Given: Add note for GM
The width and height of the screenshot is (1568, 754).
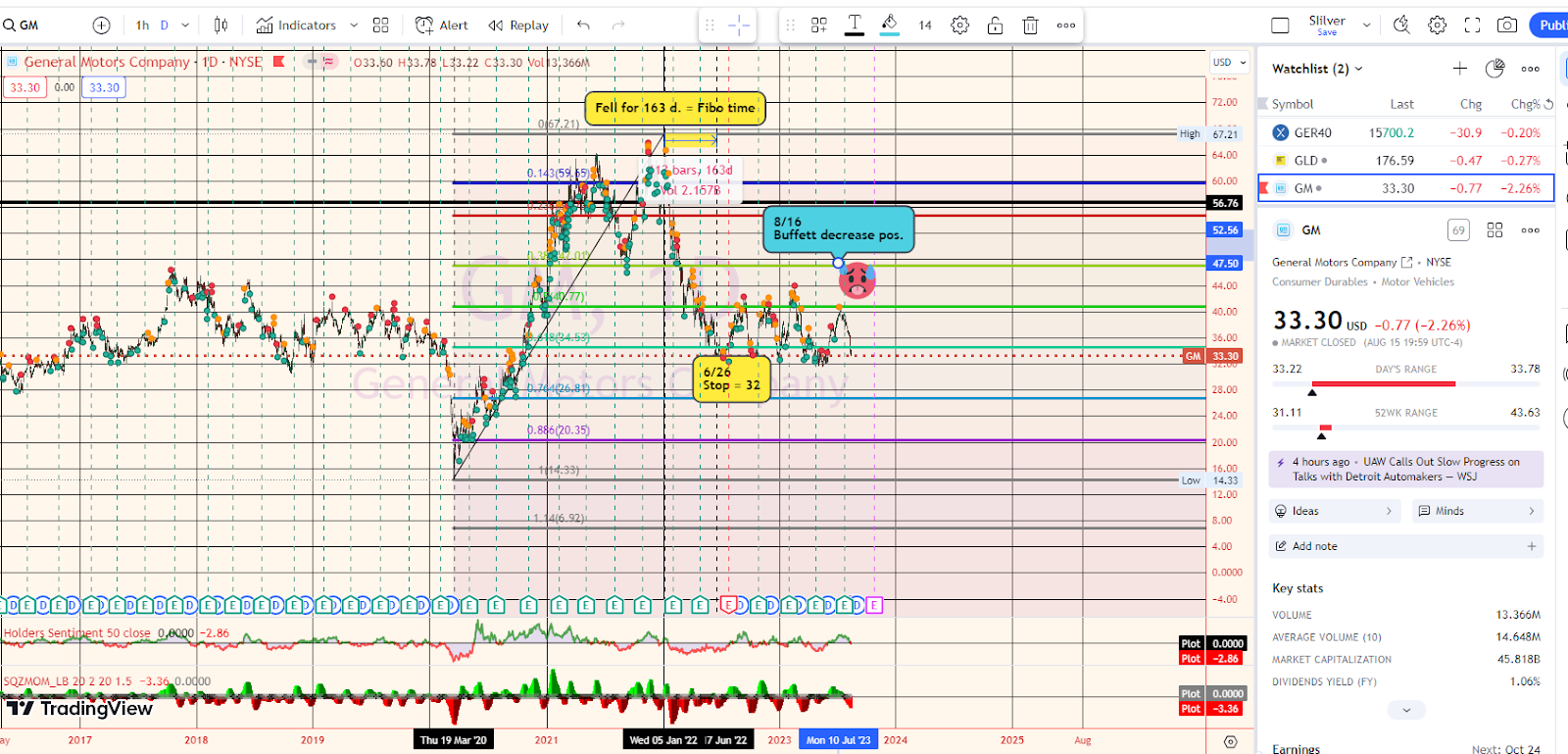Looking at the screenshot, I should point(1406,546).
